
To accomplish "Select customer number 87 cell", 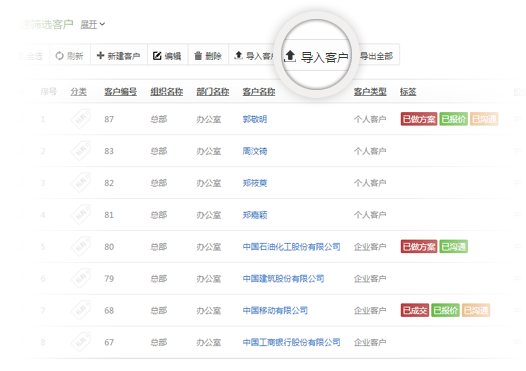I will pos(109,119).
